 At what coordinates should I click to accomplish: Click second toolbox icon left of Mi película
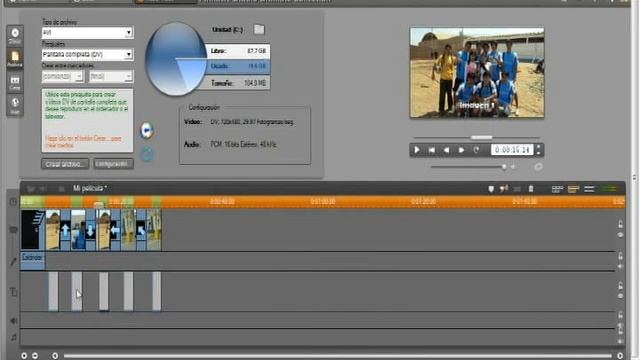click(x=43, y=189)
